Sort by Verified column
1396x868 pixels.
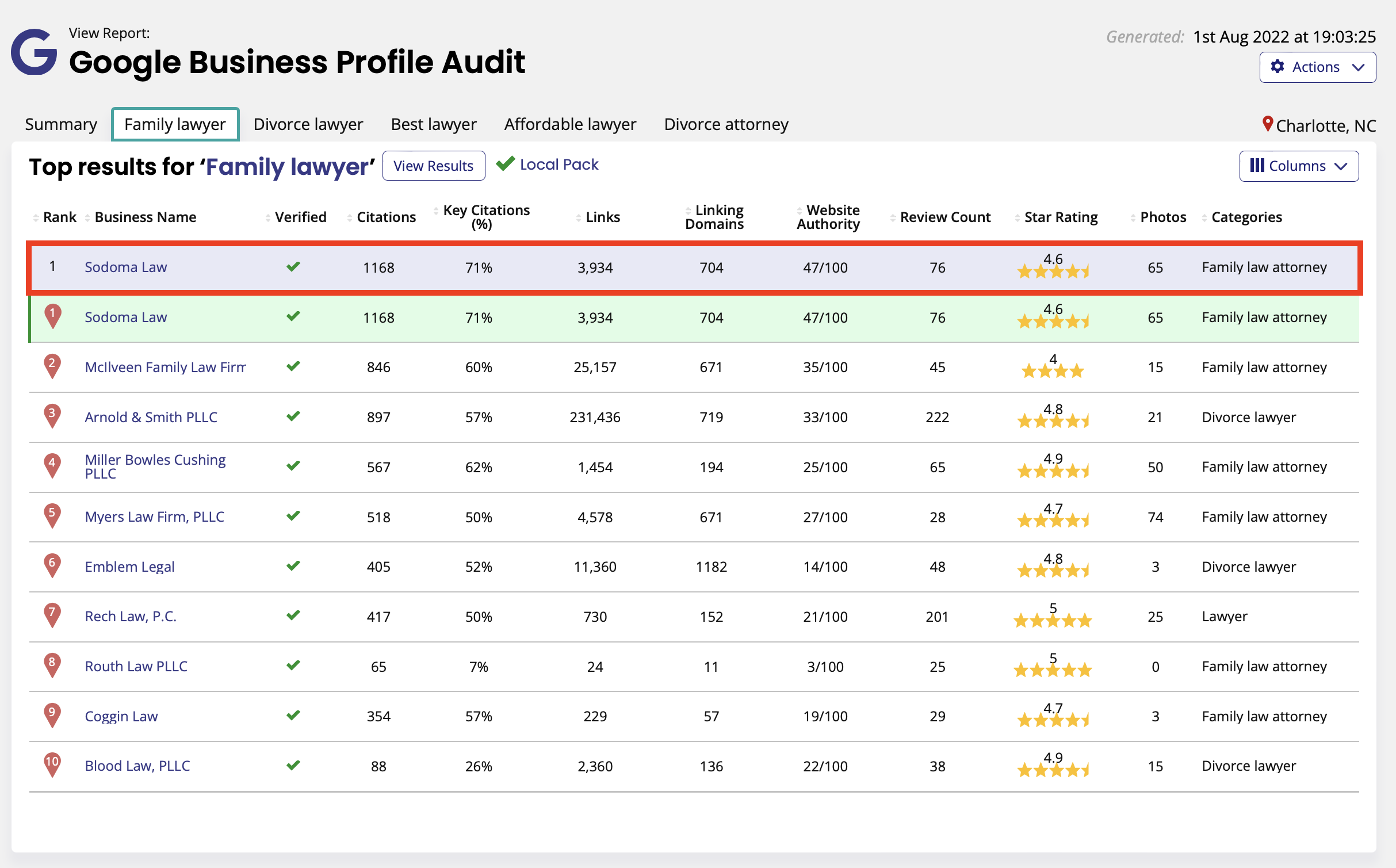(296, 217)
